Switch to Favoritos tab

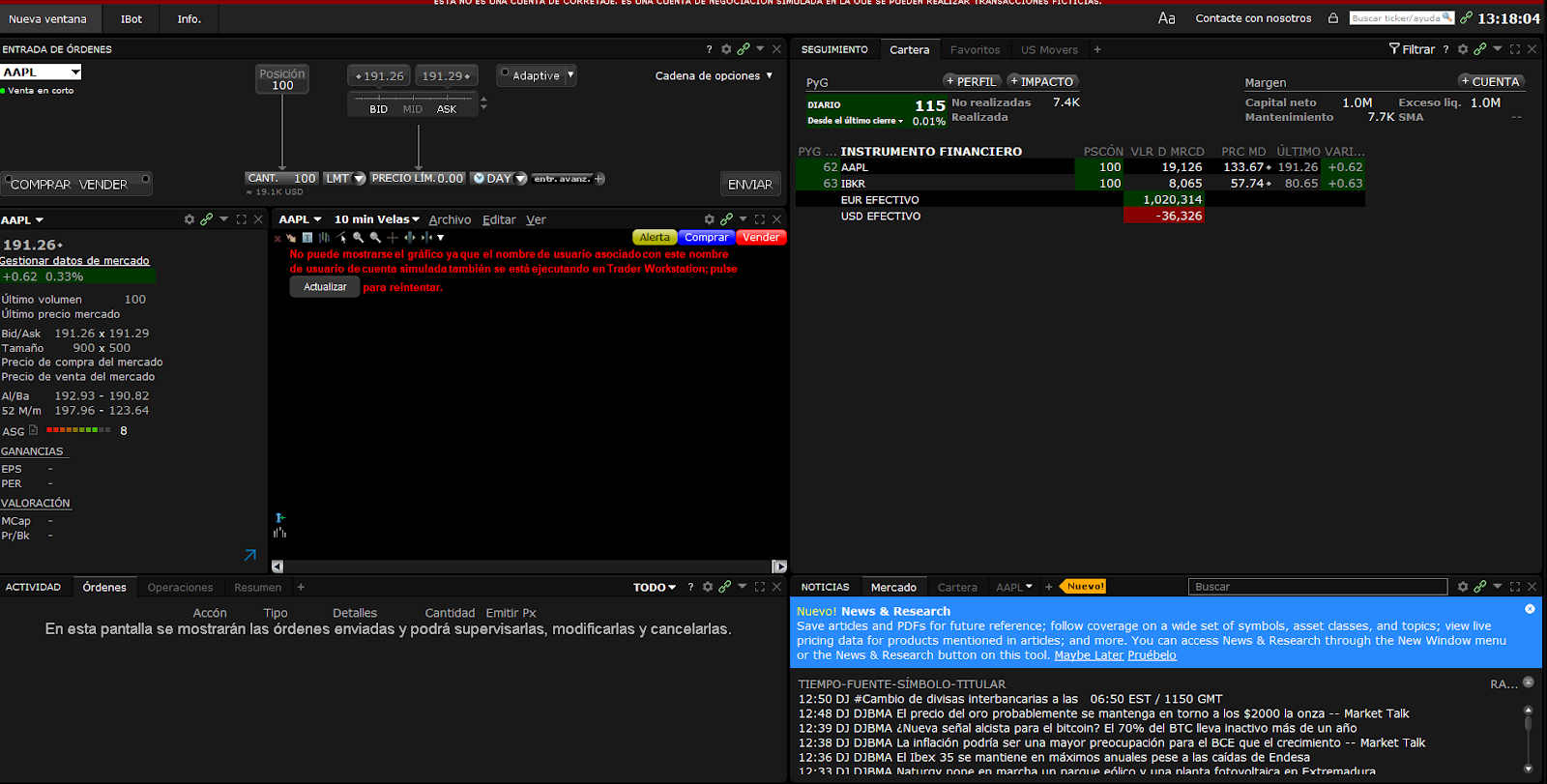pyautogui.click(x=975, y=49)
